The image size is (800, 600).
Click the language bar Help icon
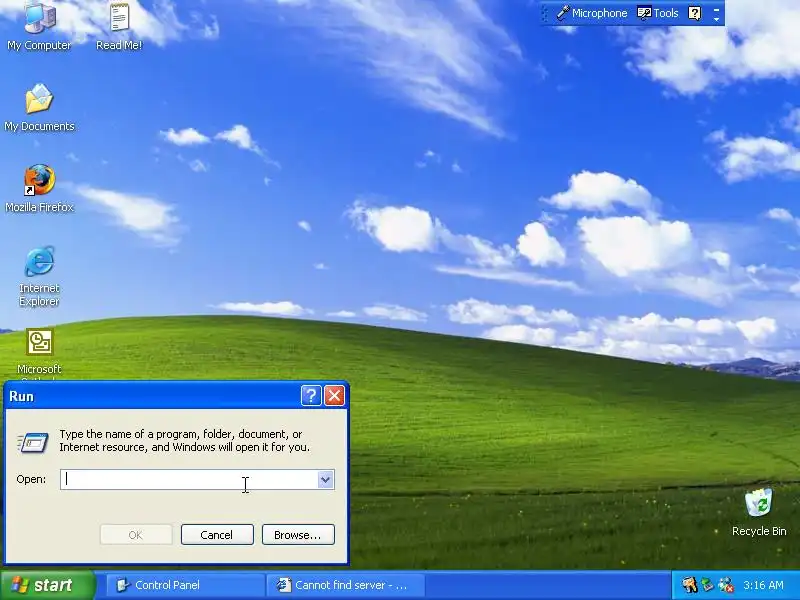tap(694, 13)
